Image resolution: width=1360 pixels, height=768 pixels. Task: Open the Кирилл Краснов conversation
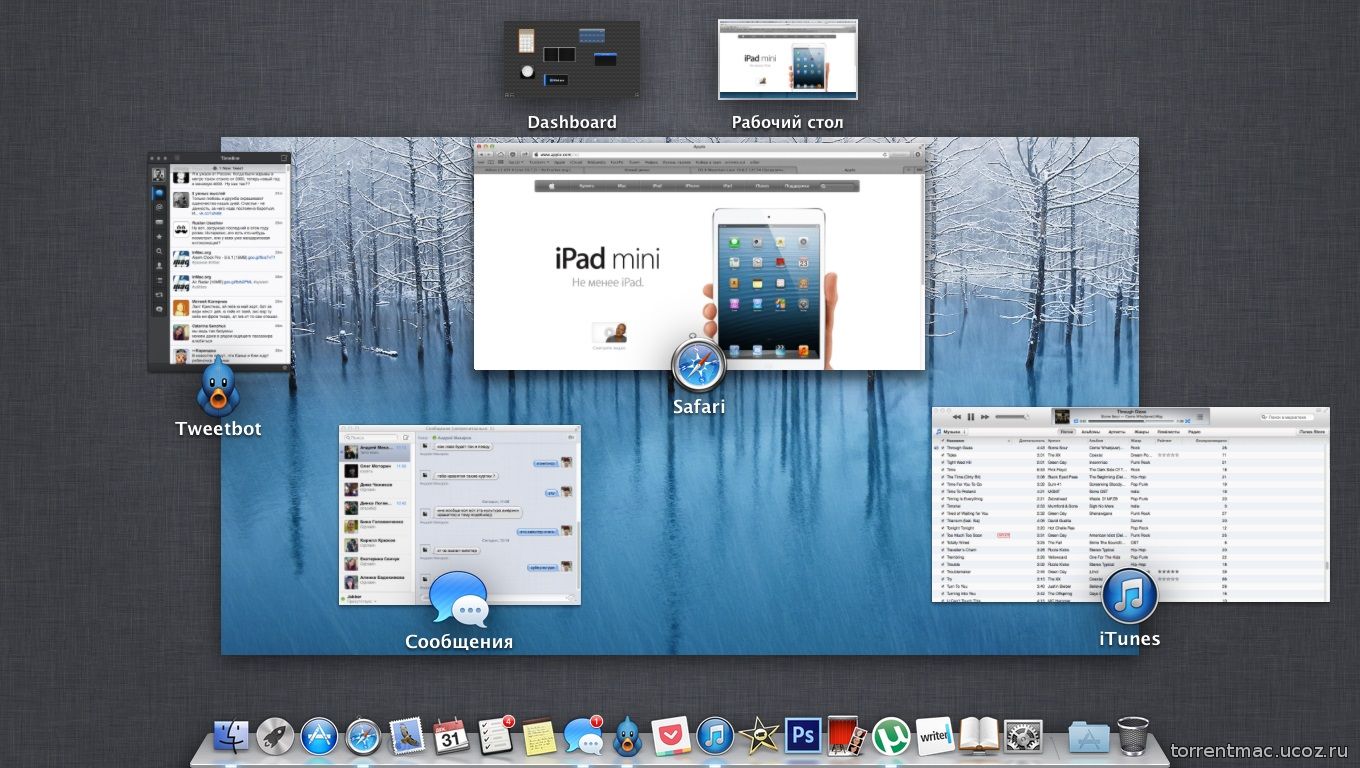tap(375, 545)
